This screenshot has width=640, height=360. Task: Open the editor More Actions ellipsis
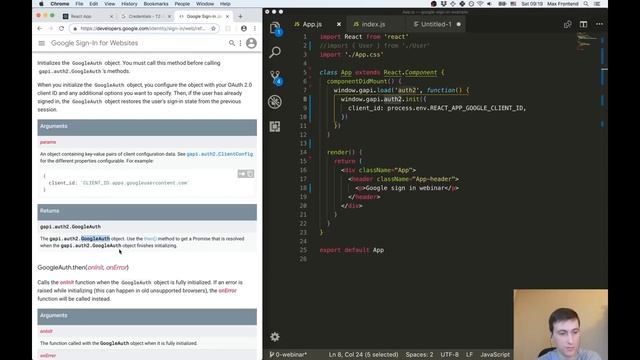(x=599, y=24)
